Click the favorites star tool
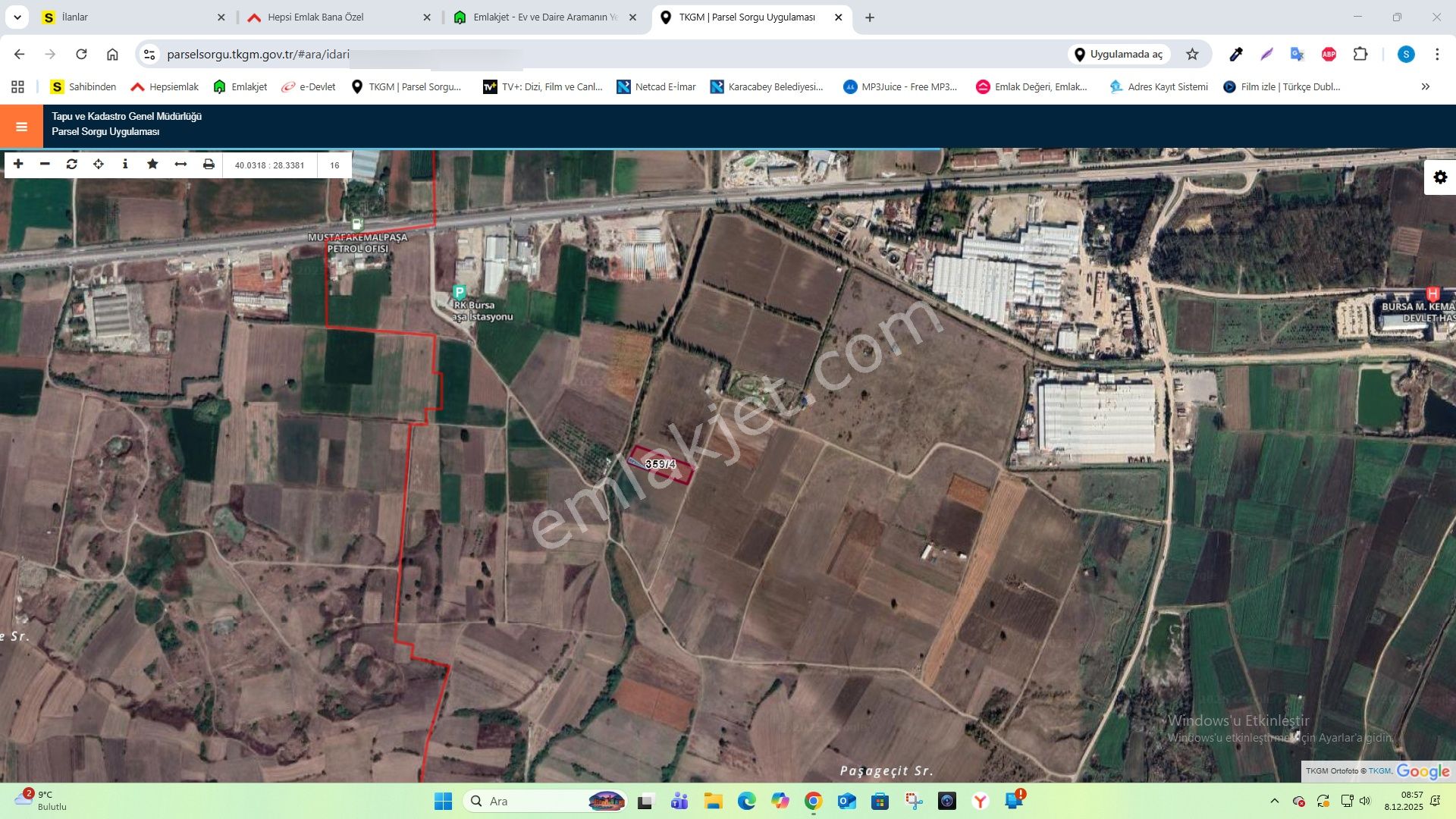The image size is (1456, 819). click(152, 164)
